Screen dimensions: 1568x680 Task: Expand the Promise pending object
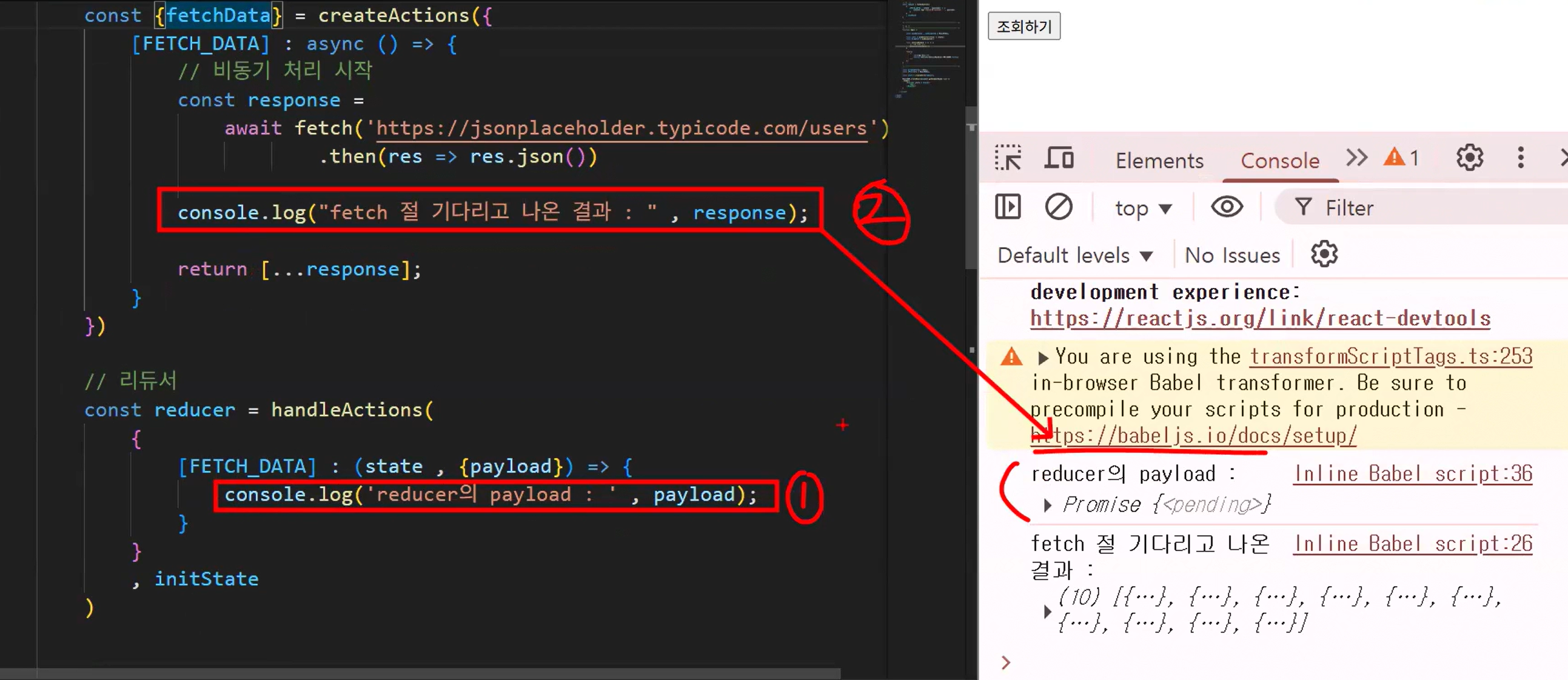1047,505
